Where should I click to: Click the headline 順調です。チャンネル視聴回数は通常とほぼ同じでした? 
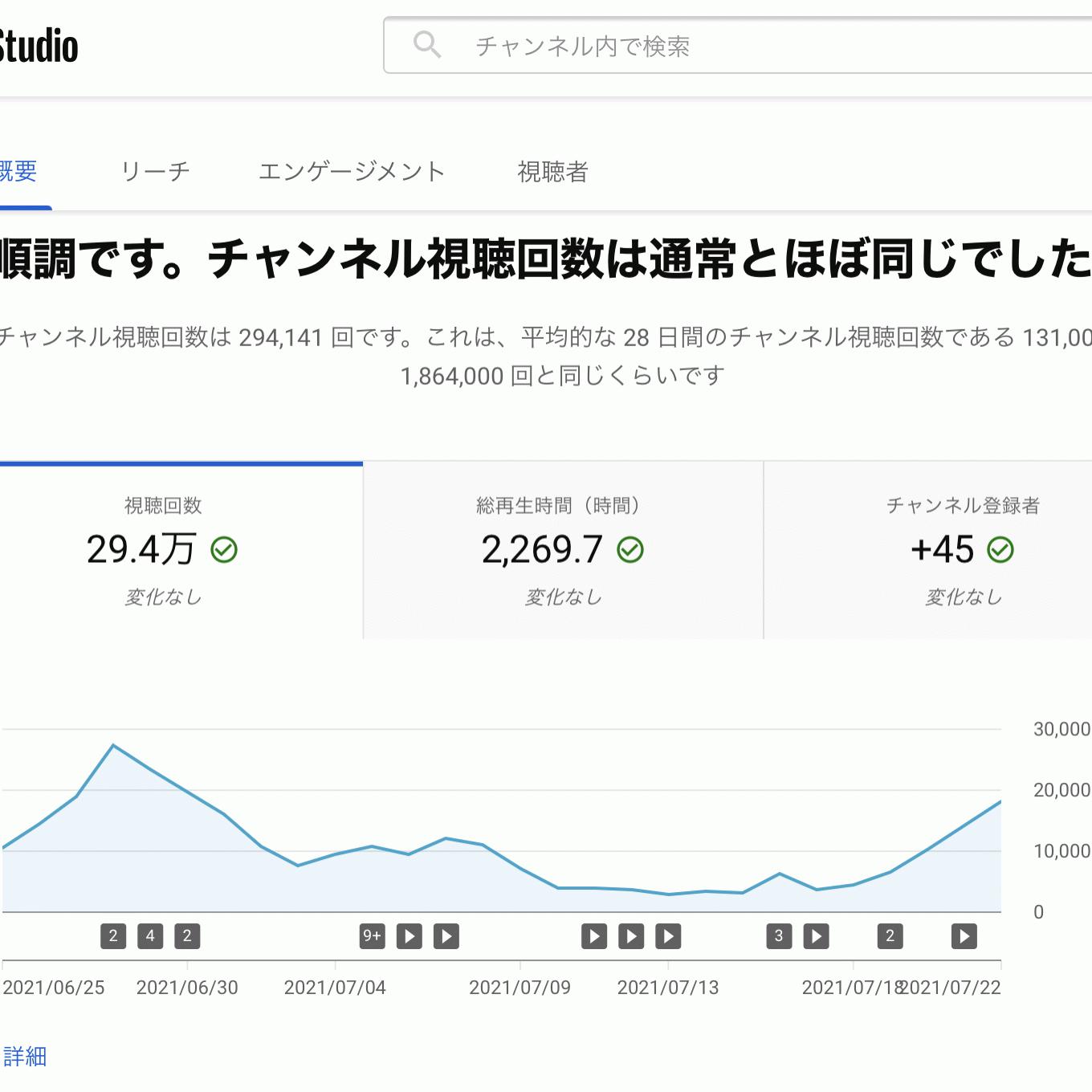pyautogui.click(x=546, y=259)
